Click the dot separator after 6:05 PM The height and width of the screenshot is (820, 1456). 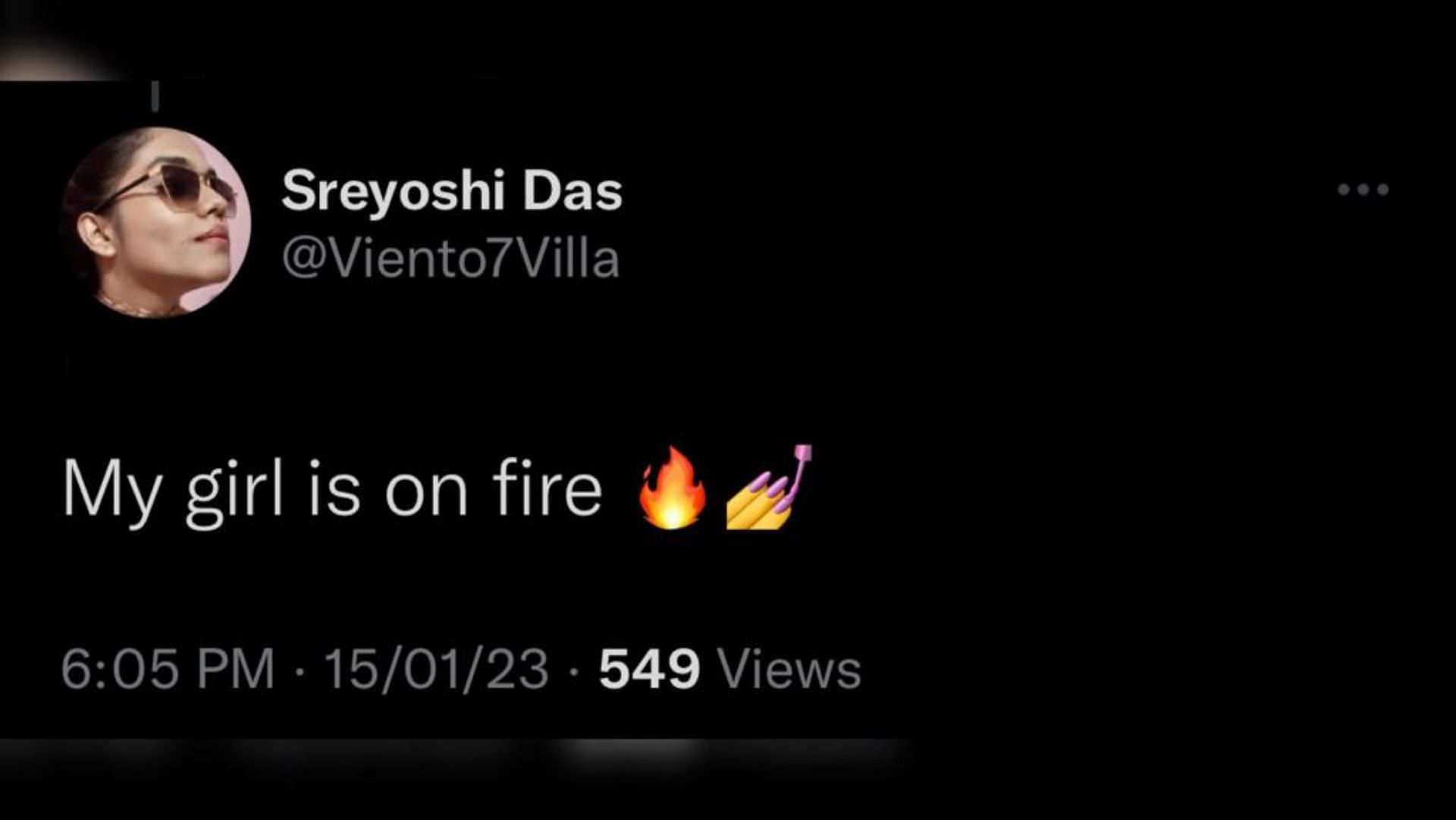[x=300, y=671]
